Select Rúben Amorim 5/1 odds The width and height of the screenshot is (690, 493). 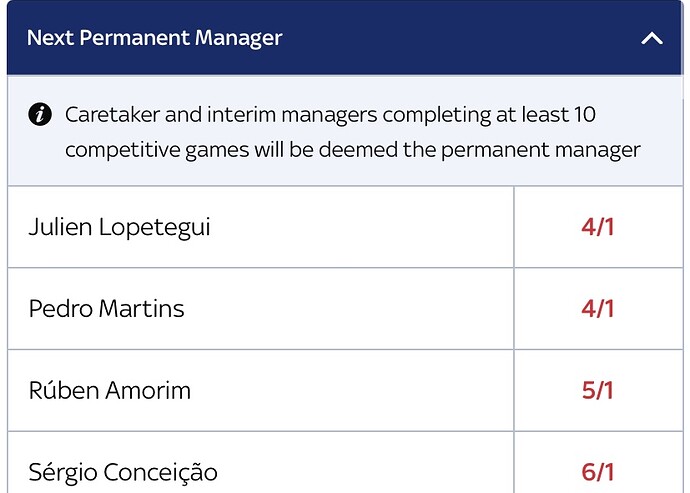[x=598, y=390]
